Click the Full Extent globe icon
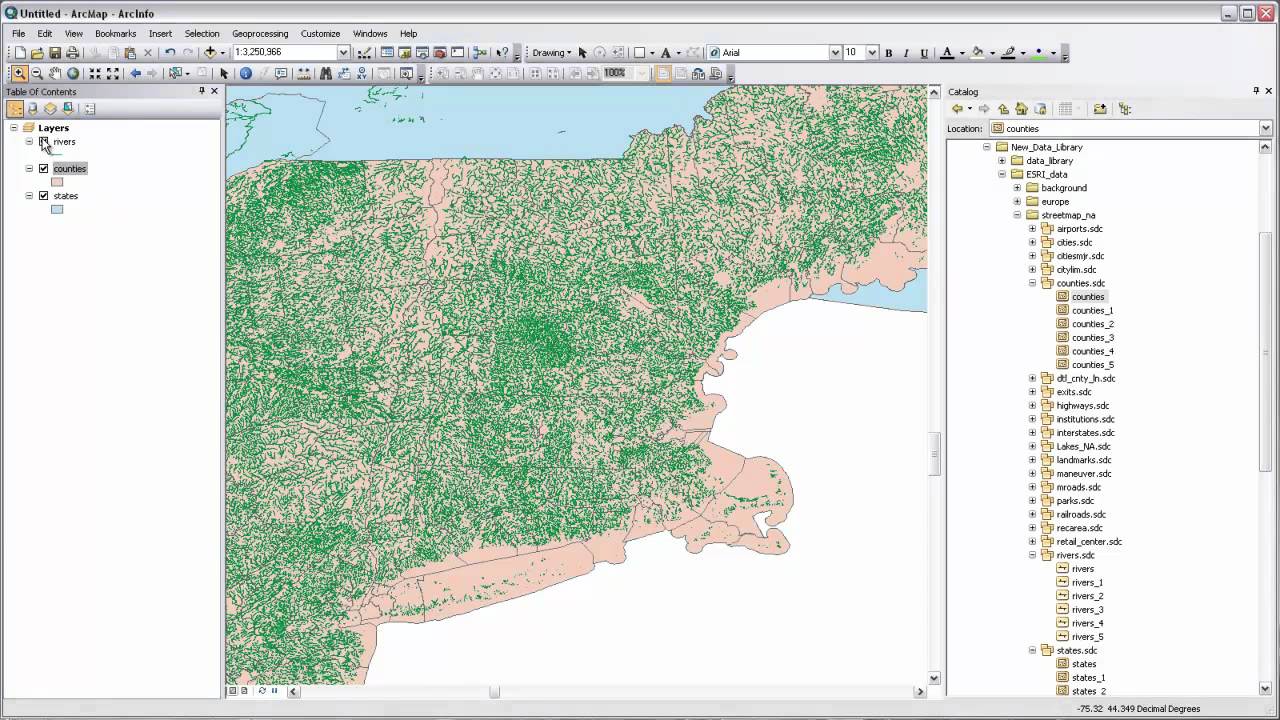Screen dimensions: 1280x720 tap(73, 73)
